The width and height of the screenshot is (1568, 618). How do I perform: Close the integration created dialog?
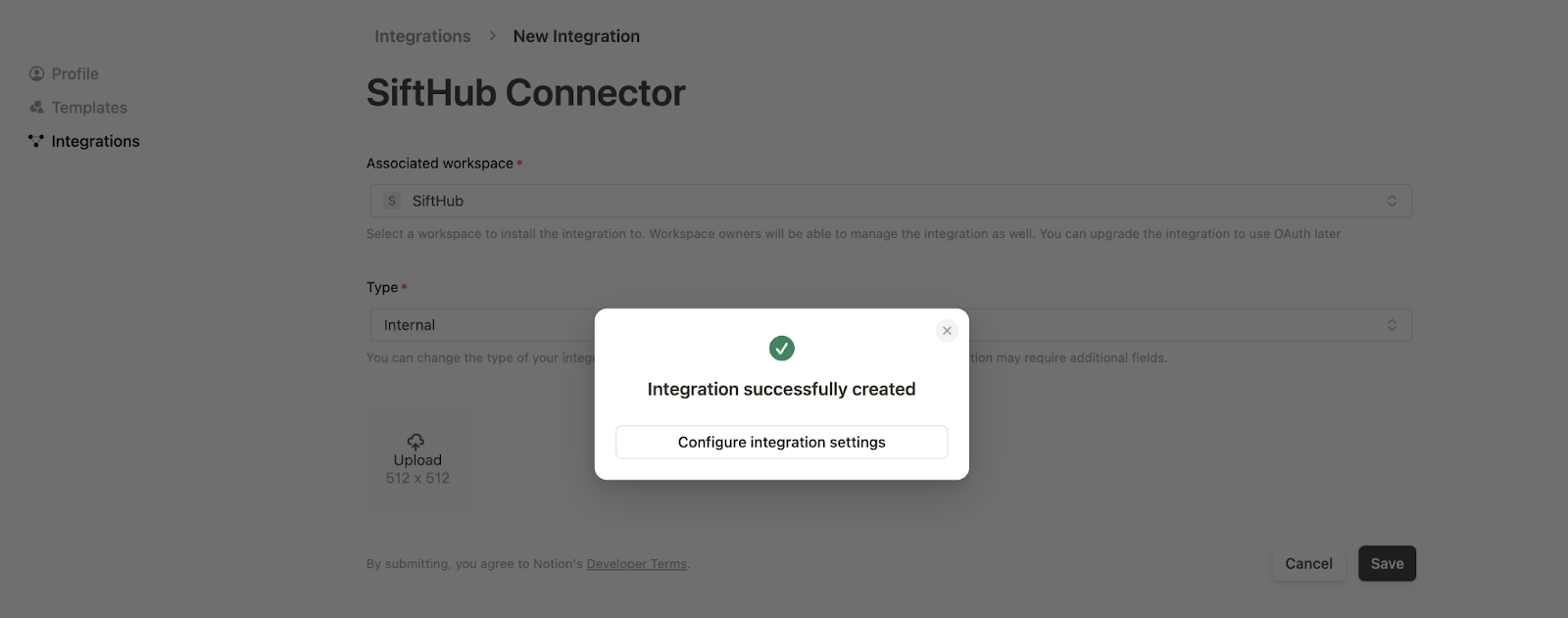947,331
